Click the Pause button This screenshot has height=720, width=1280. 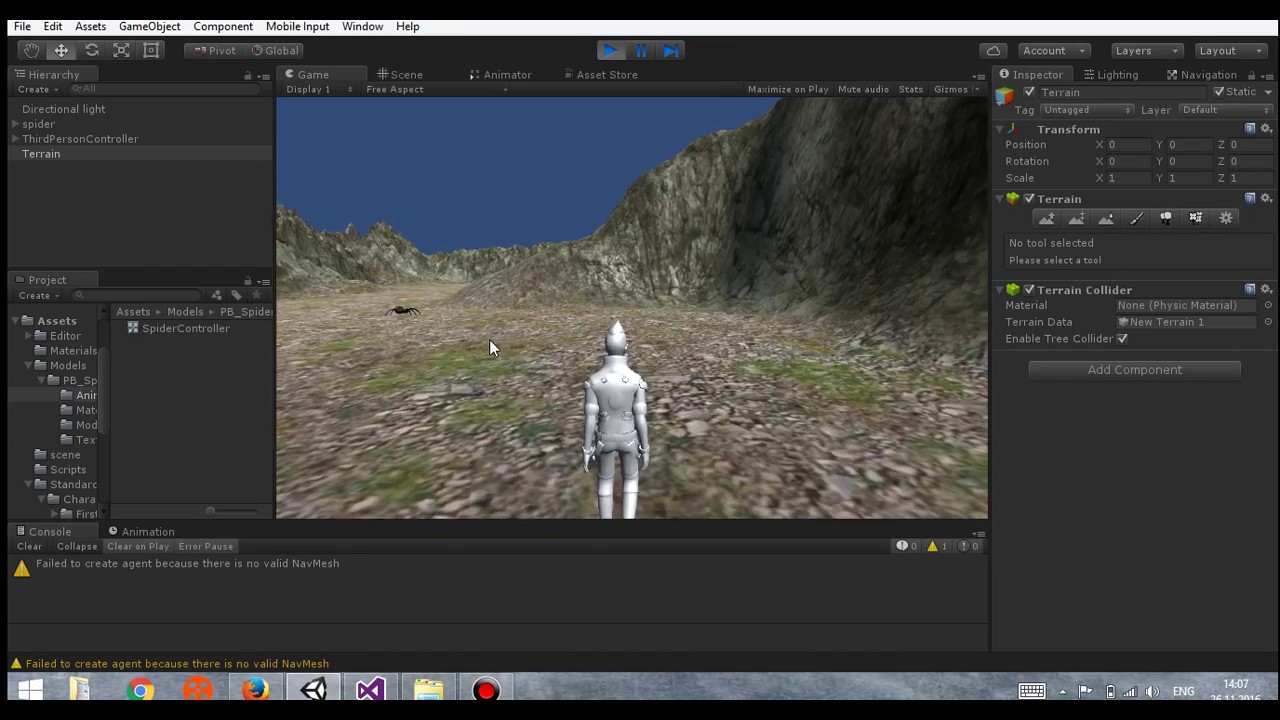tap(641, 50)
